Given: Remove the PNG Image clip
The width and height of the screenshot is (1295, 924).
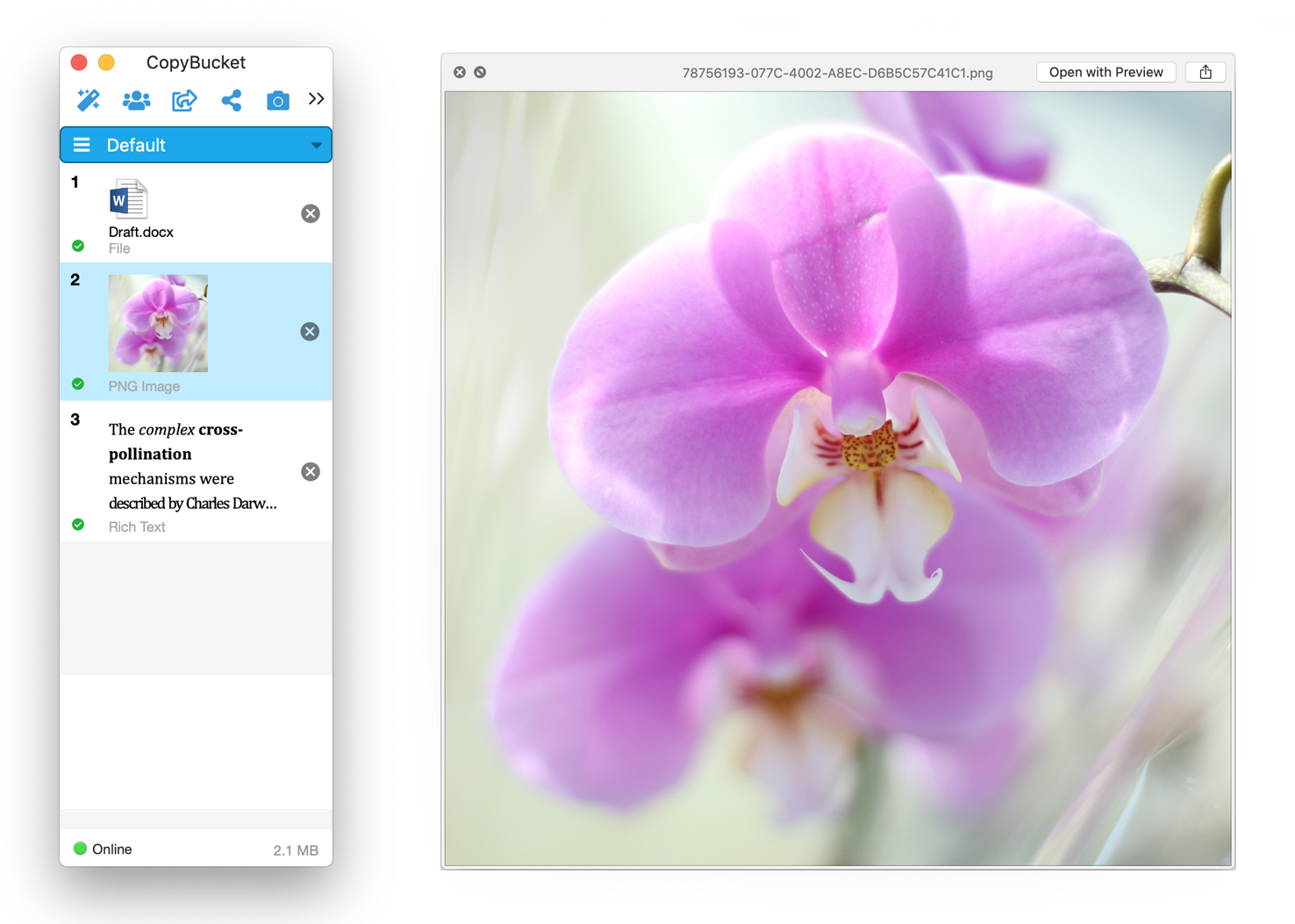Looking at the screenshot, I should pyautogui.click(x=310, y=331).
